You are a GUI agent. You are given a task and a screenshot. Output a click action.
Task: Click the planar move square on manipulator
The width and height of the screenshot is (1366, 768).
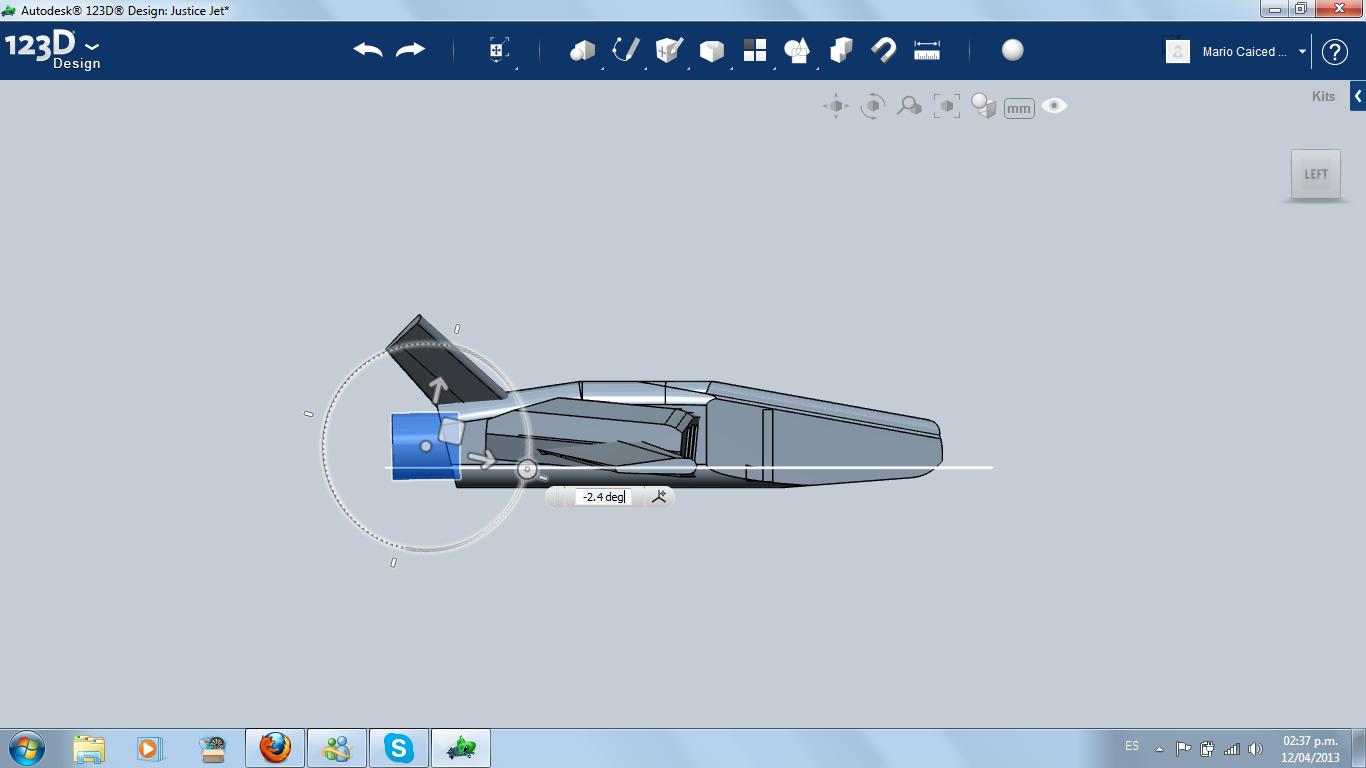(x=451, y=431)
